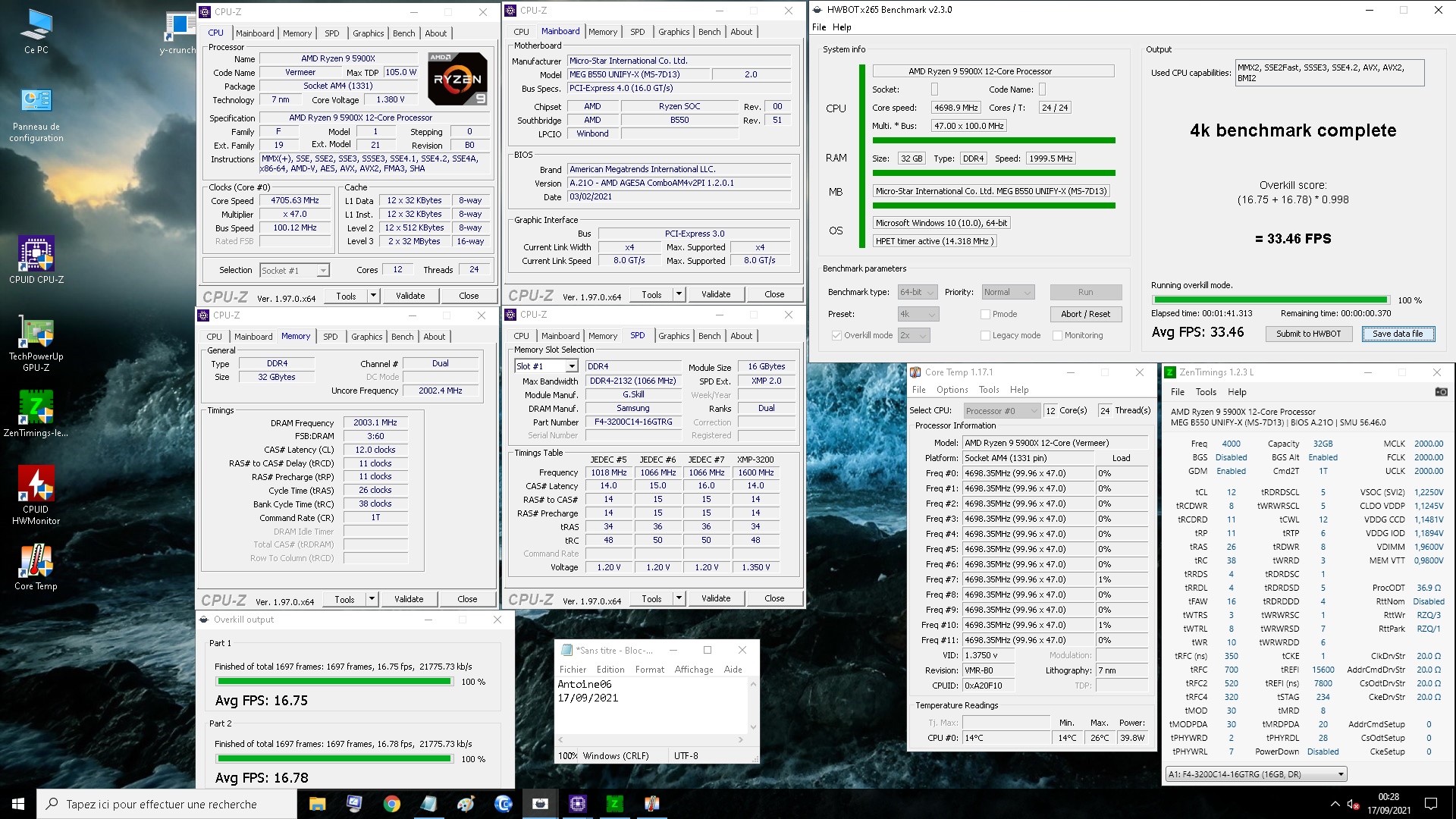Open the Priority Normal dropdown
The height and width of the screenshot is (819, 1456).
click(1008, 292)
